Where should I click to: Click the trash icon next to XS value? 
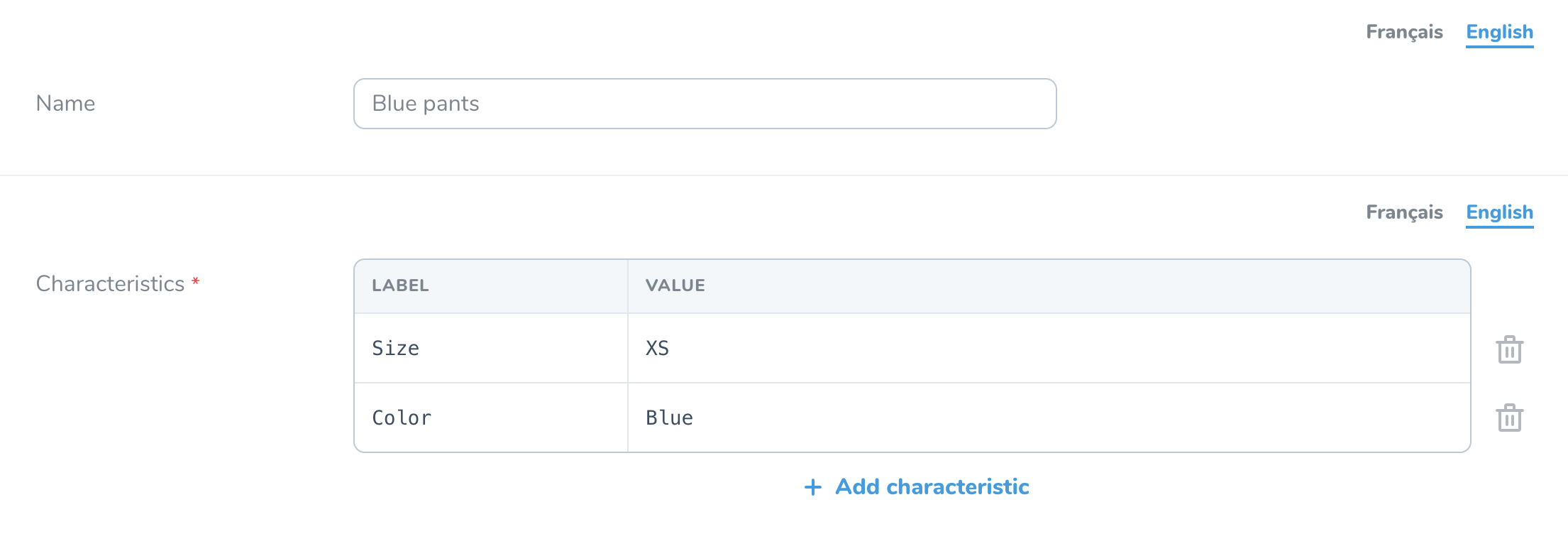click(x=1509, y=349)
